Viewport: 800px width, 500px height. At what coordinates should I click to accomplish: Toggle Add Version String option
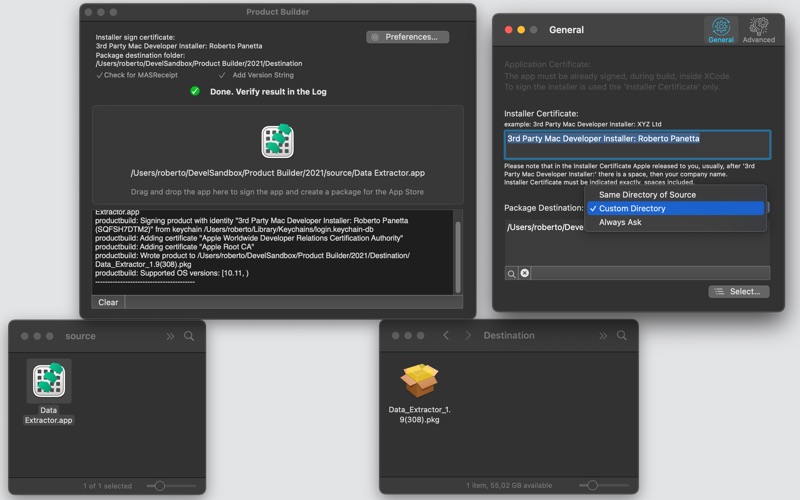click(256, 75)
